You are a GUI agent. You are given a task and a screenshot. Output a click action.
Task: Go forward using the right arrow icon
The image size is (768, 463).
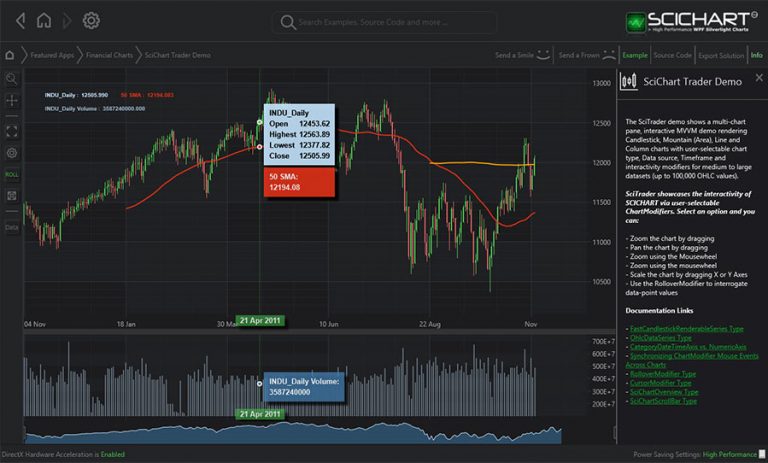pyautogui.click(x=67, y=21)
